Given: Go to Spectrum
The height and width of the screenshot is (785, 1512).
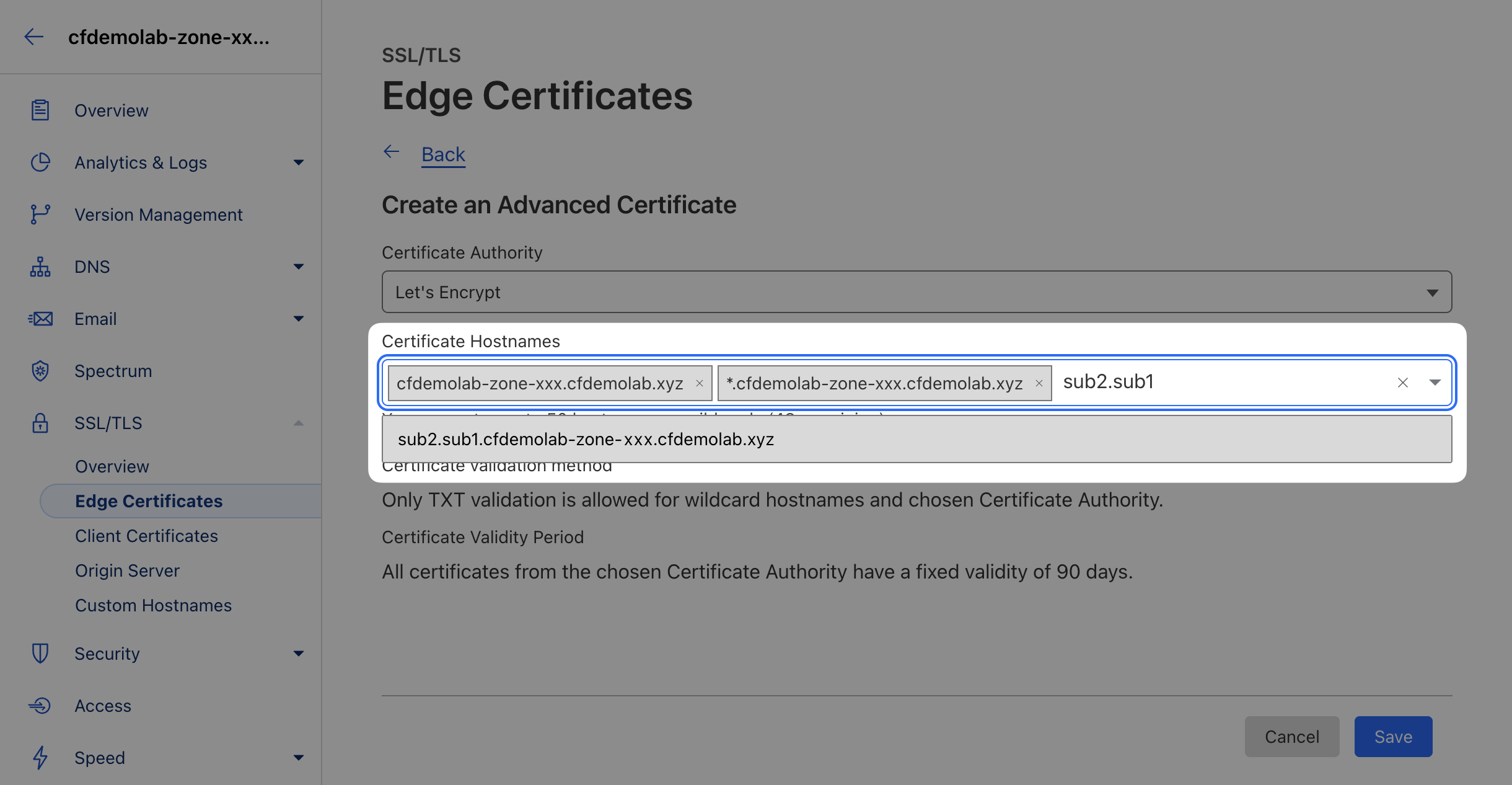Looking at the screenshot, I should tap(113, 371).
